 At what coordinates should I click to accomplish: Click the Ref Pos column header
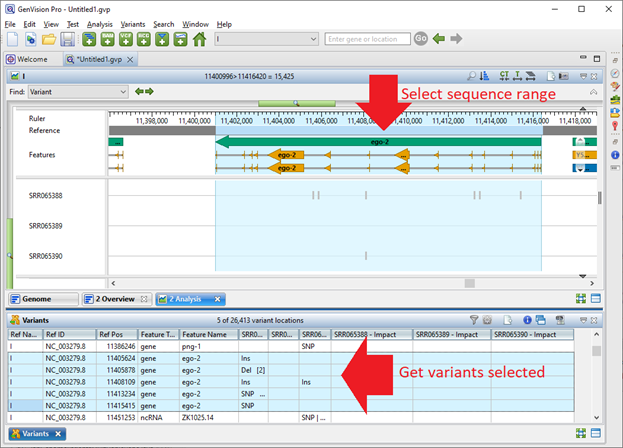[117, 334]
